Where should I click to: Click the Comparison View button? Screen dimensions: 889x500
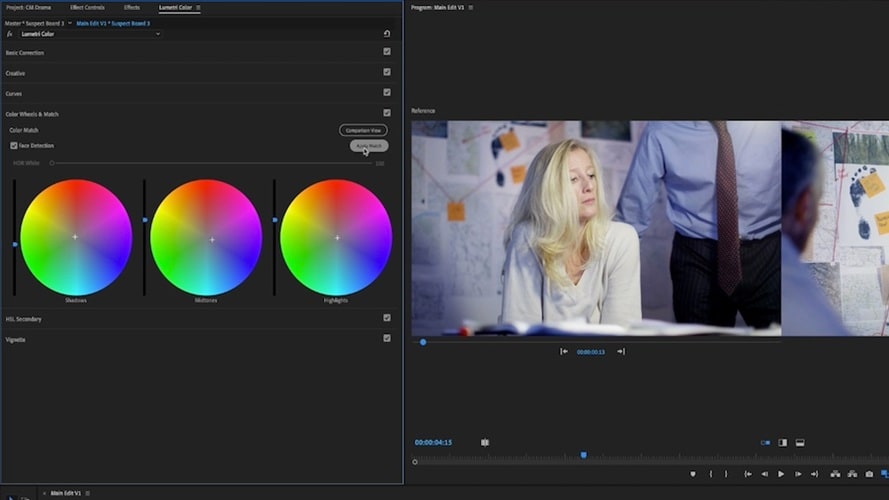click(363, 130)
